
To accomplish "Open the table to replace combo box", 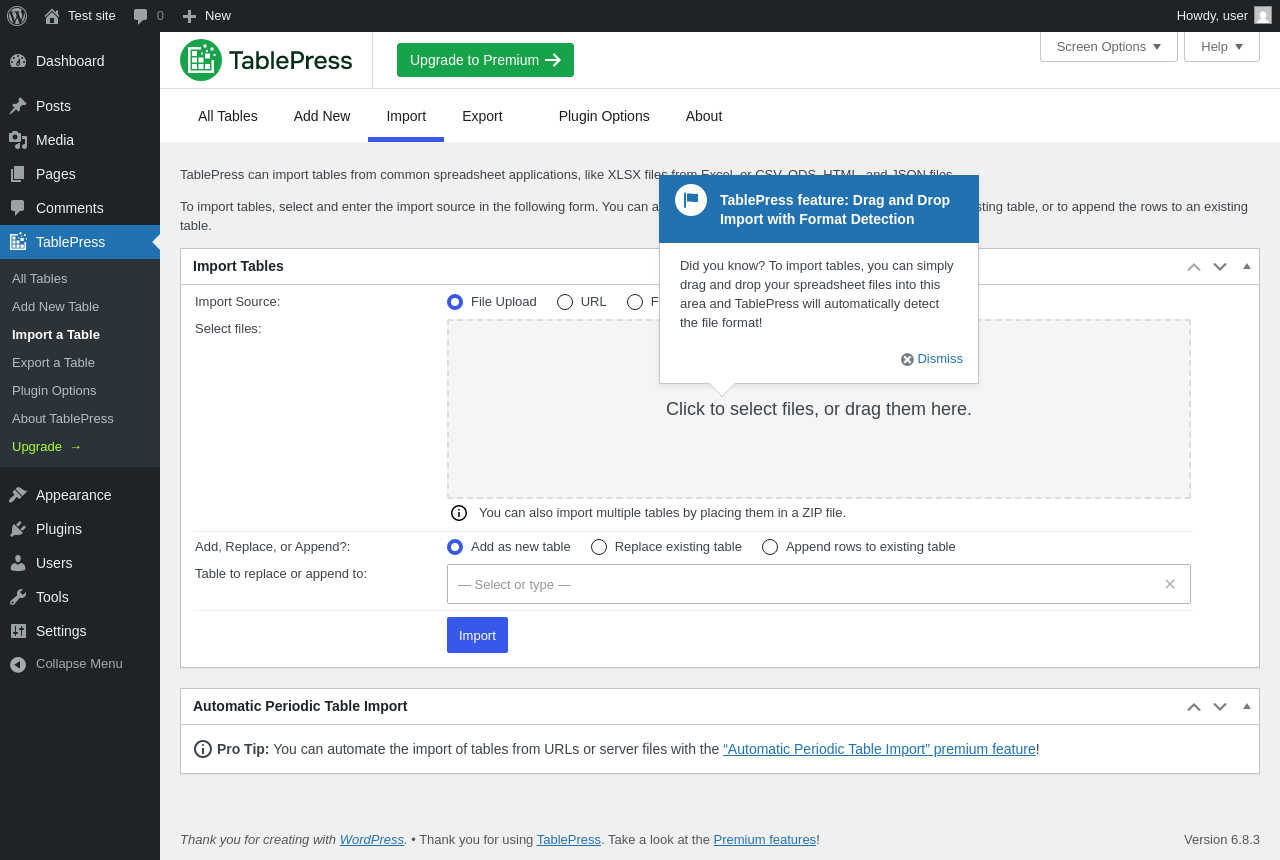I will (819, 584).
